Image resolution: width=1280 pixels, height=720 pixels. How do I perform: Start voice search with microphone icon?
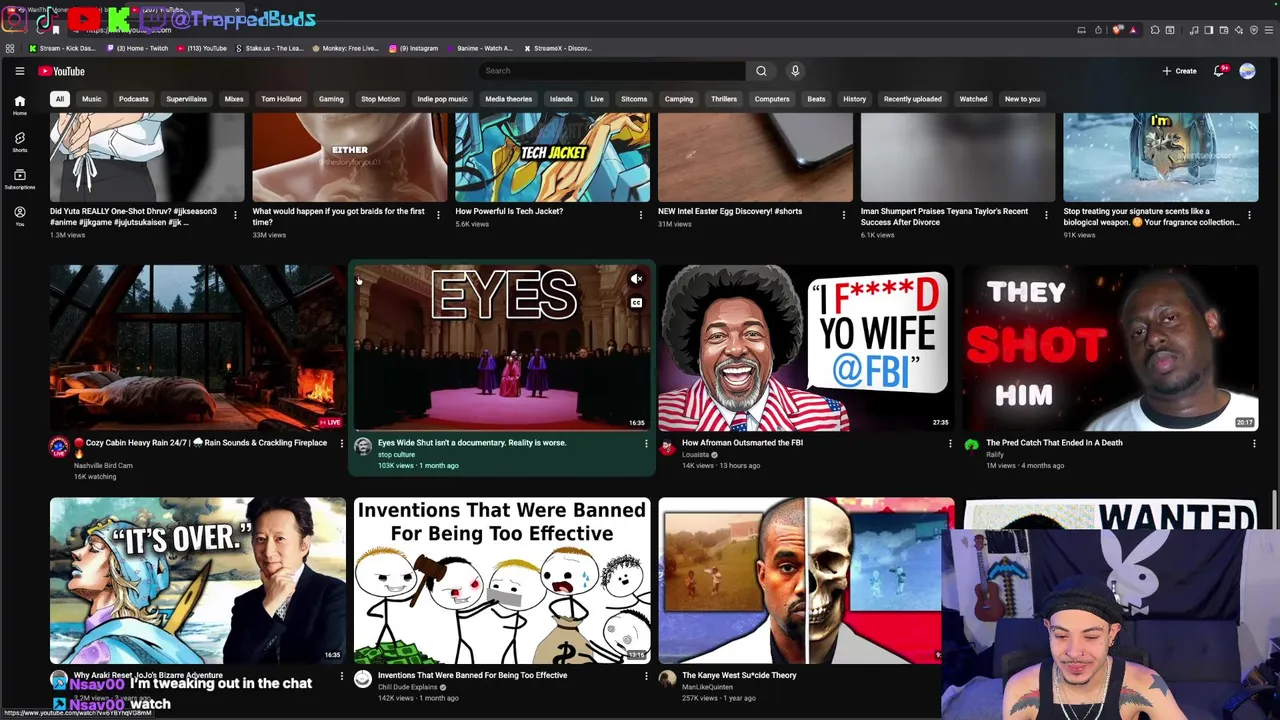pos(795,71)
